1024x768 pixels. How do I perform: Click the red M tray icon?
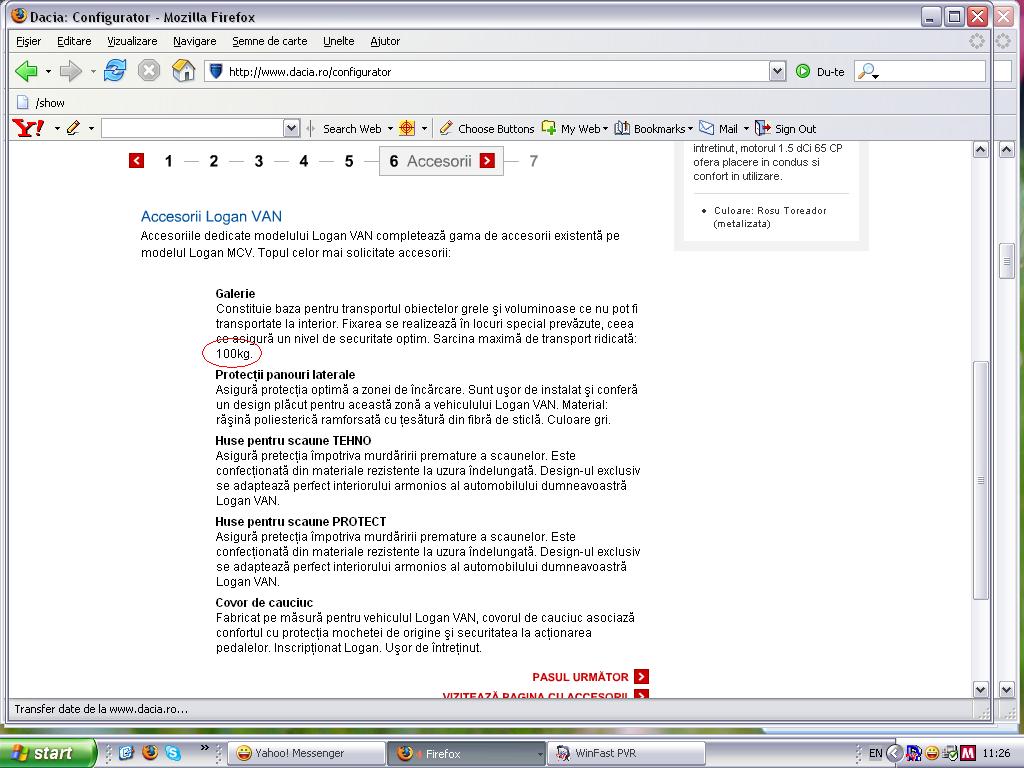pyautogui.click(x=968, y=754)
